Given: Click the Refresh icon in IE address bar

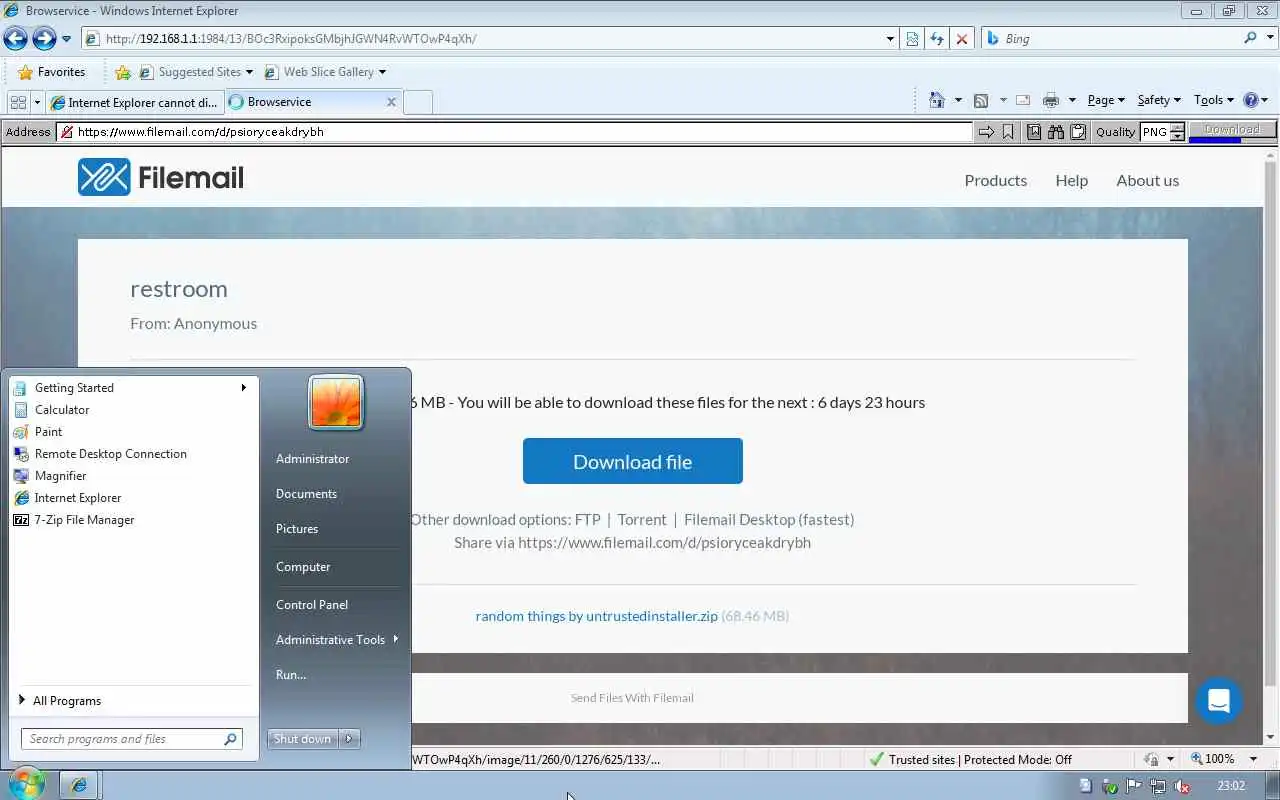Looking at the screenshot, I should coord(937,39).
